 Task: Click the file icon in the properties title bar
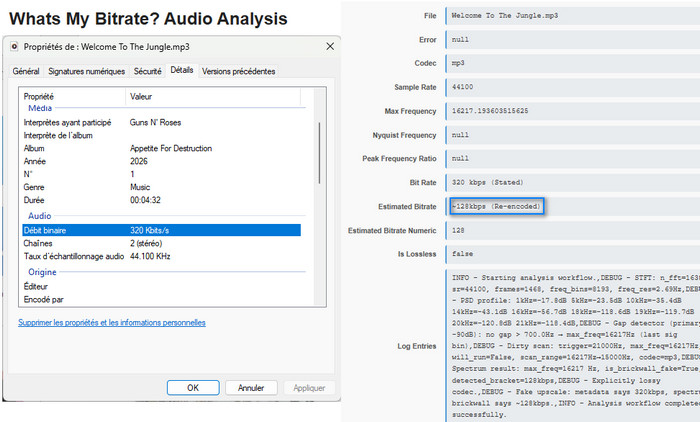tap(14, 46)
